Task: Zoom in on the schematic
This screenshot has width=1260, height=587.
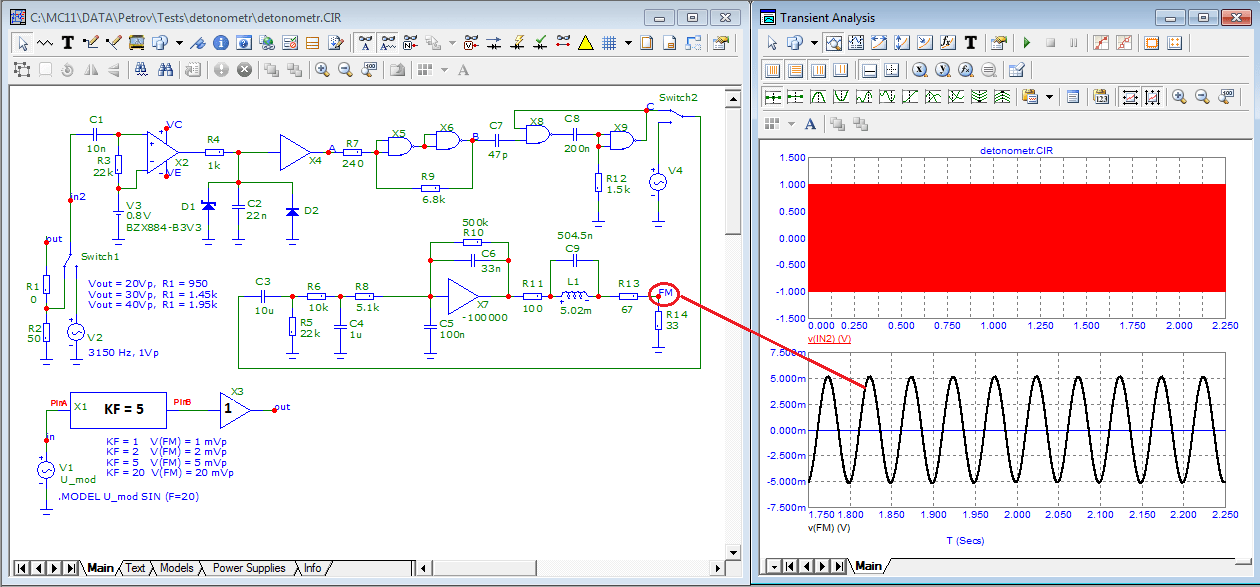Action: (x=322, y=69)
